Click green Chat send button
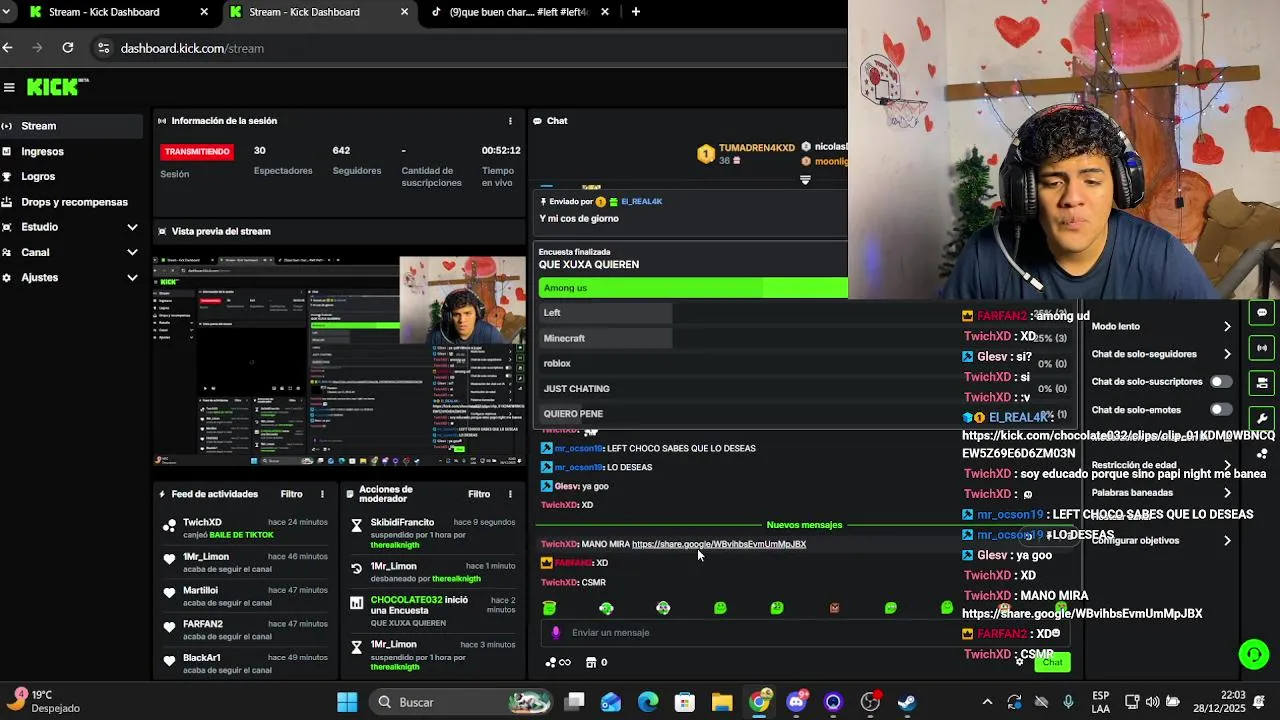This screenshot has height=720, width=1280. click(1052, 662)
